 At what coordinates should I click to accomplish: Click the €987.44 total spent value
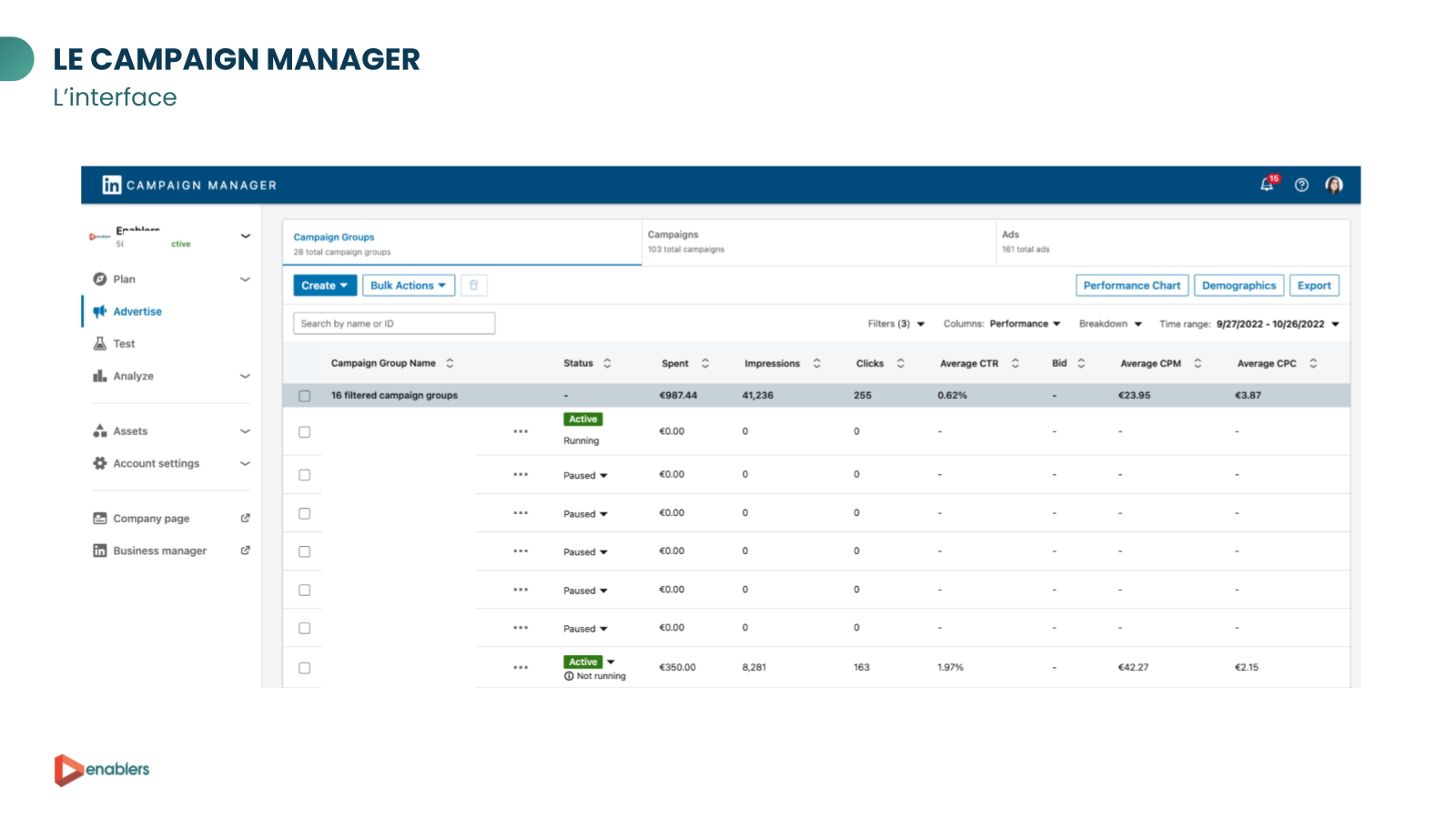[678, 396]
